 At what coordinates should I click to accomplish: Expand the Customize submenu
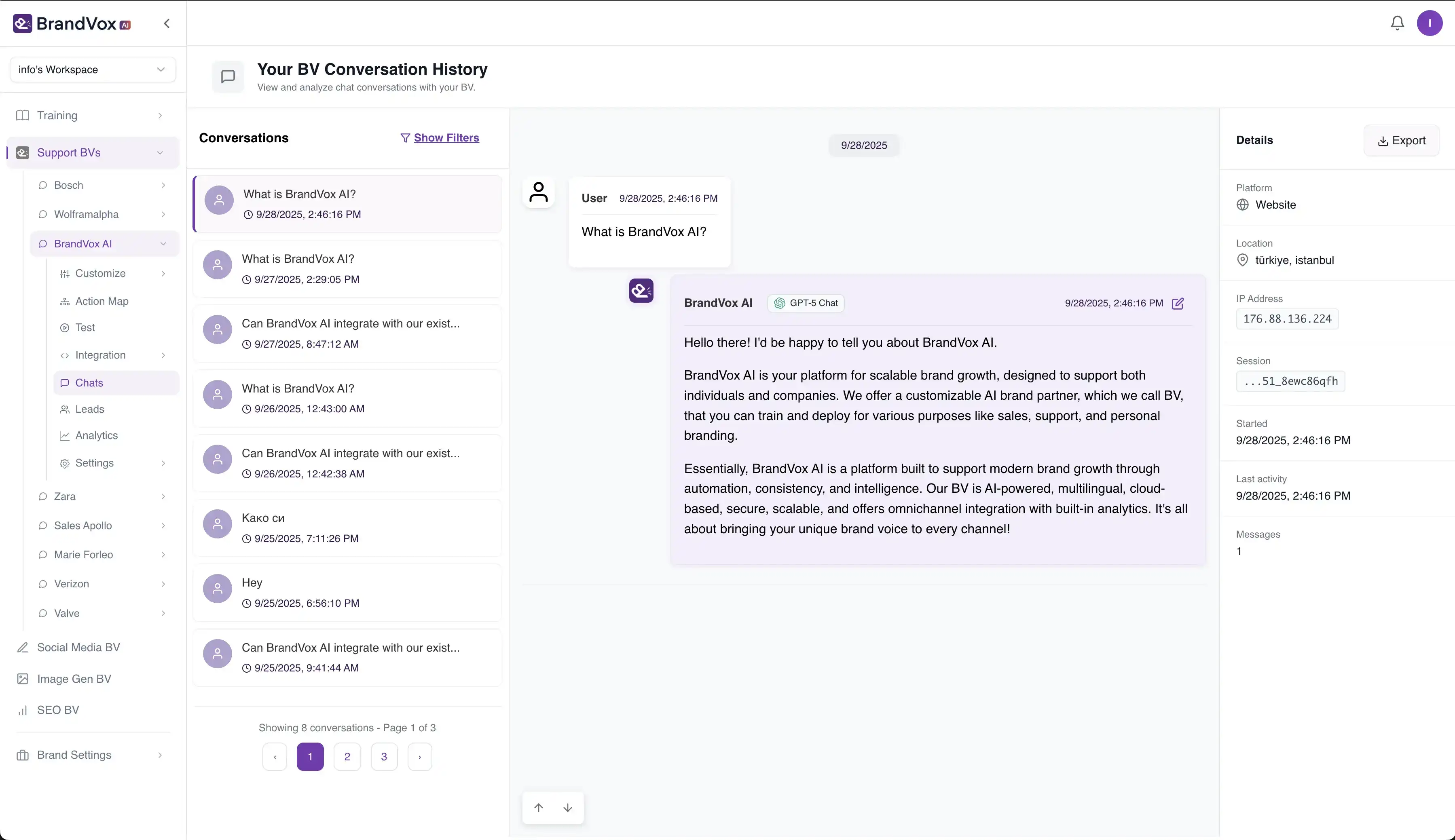pos(163,273)
